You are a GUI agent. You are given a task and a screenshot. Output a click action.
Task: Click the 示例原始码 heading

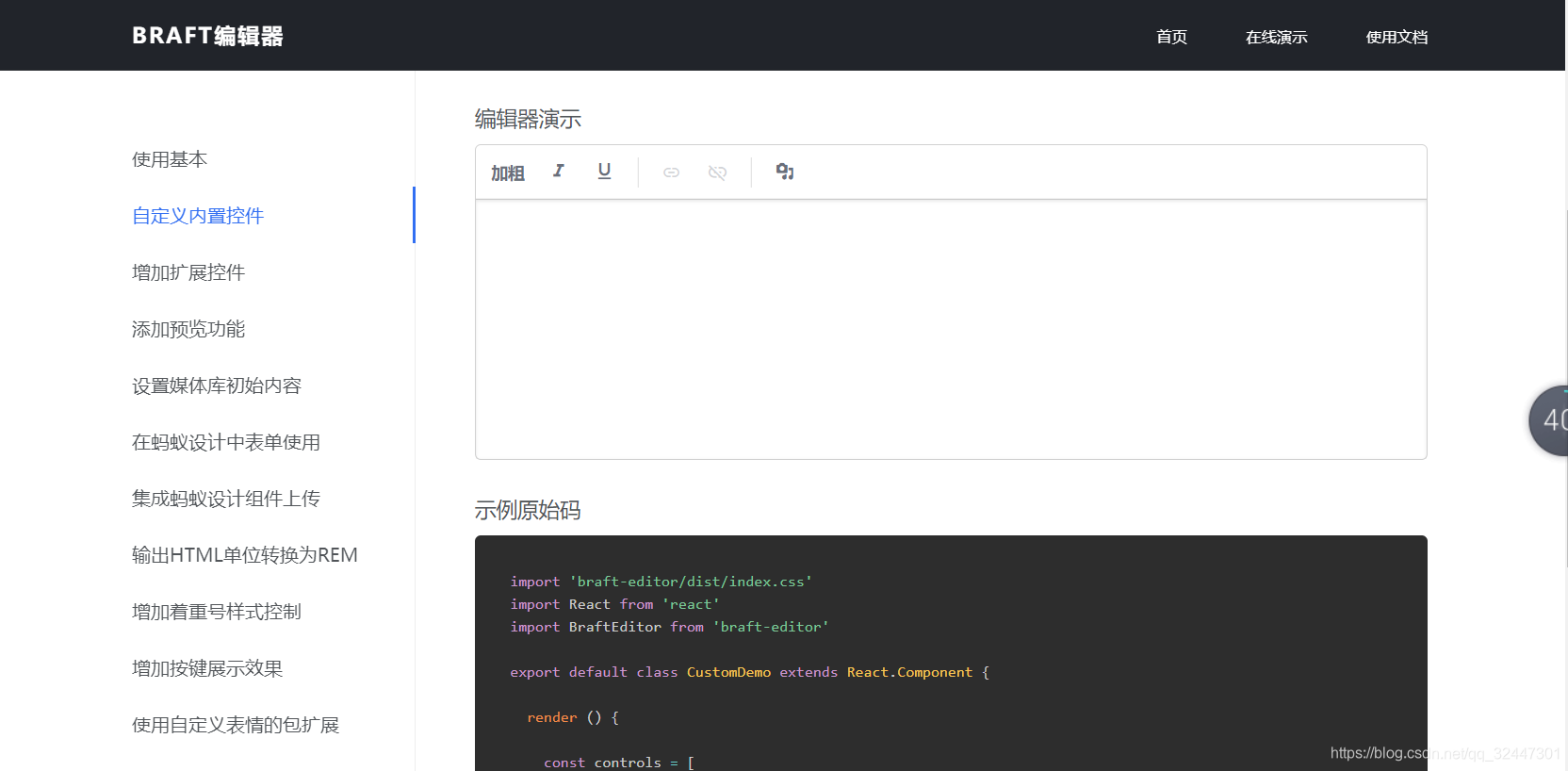tap(528, 510)
